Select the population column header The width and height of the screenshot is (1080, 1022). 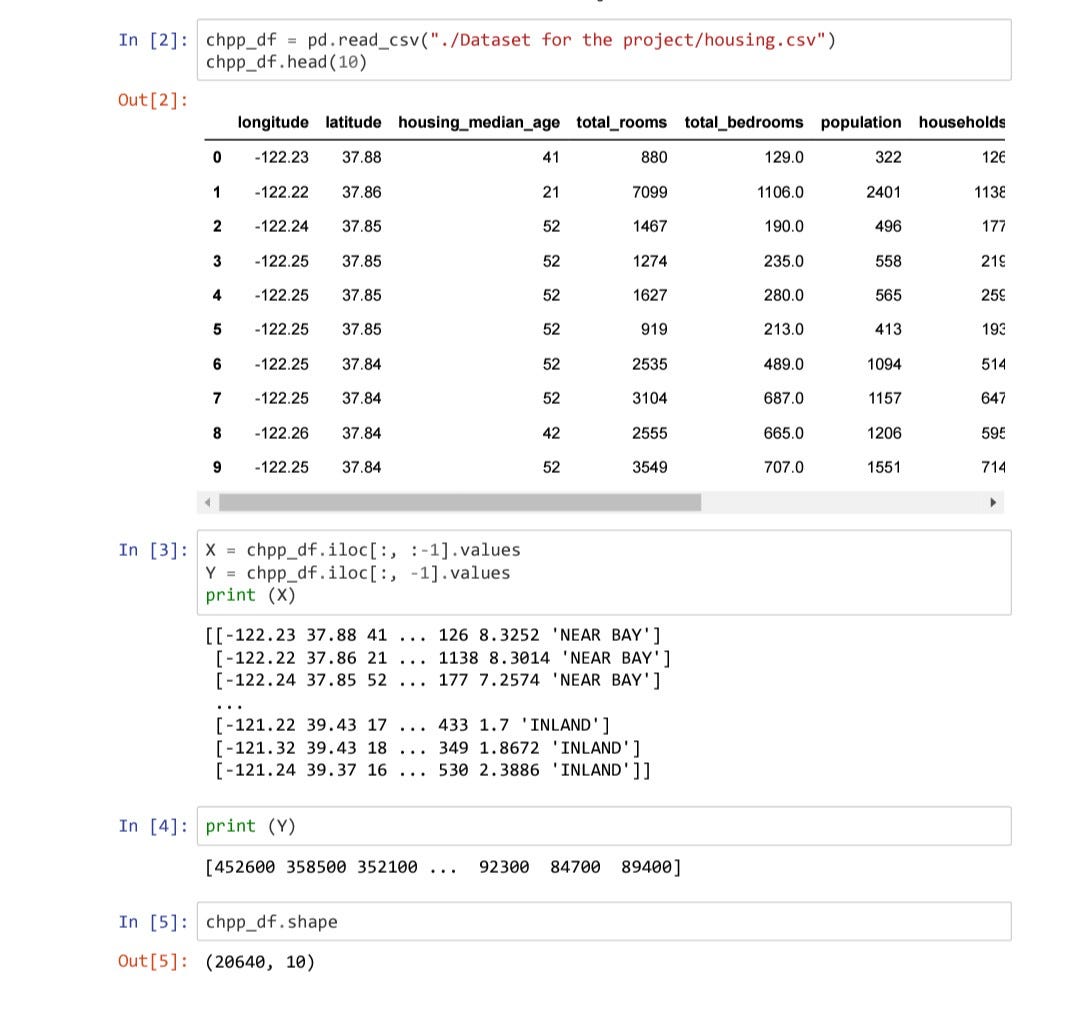click(x=861, y=123)
